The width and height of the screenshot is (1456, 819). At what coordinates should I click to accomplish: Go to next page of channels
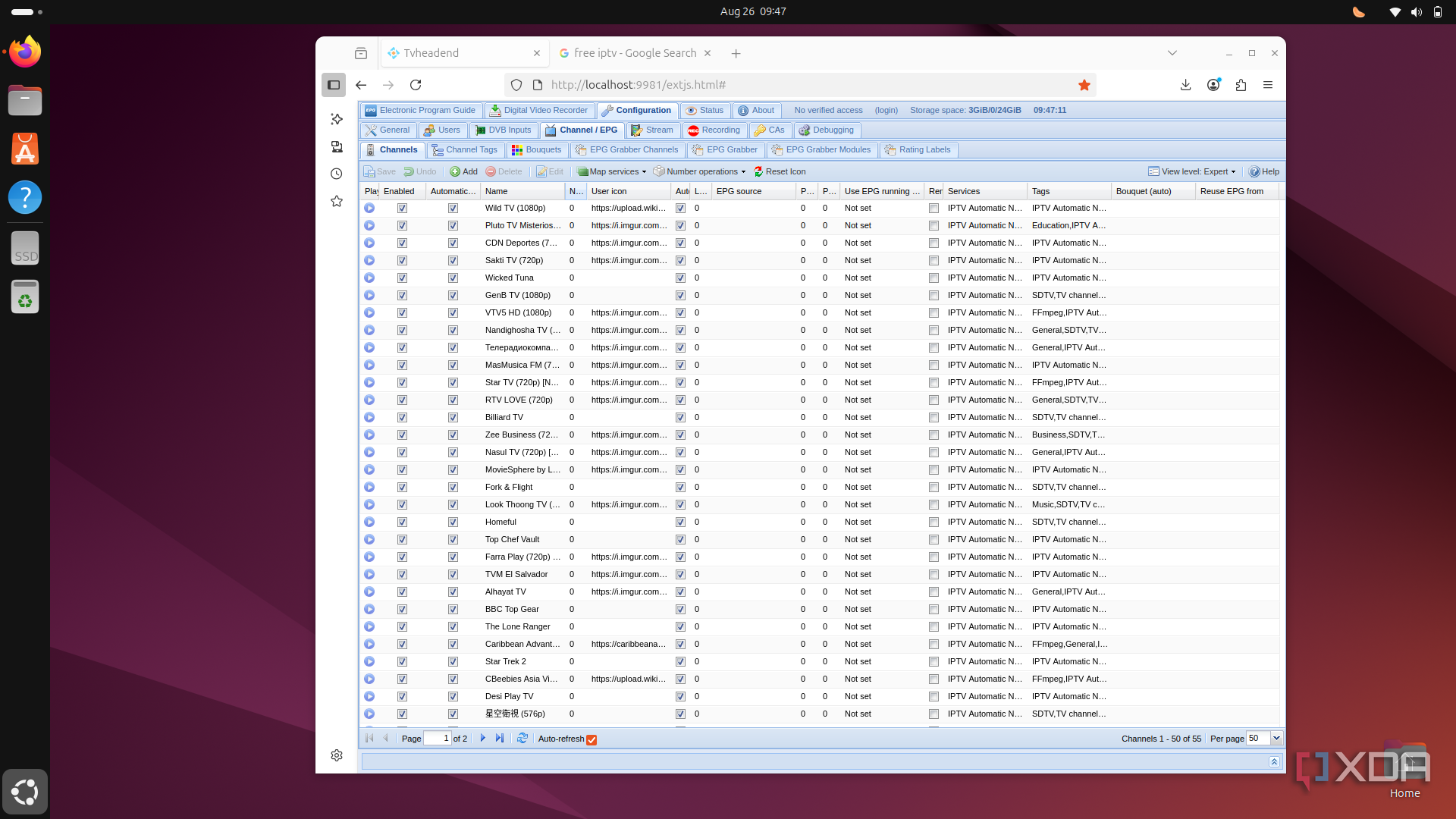coord(483,738)
